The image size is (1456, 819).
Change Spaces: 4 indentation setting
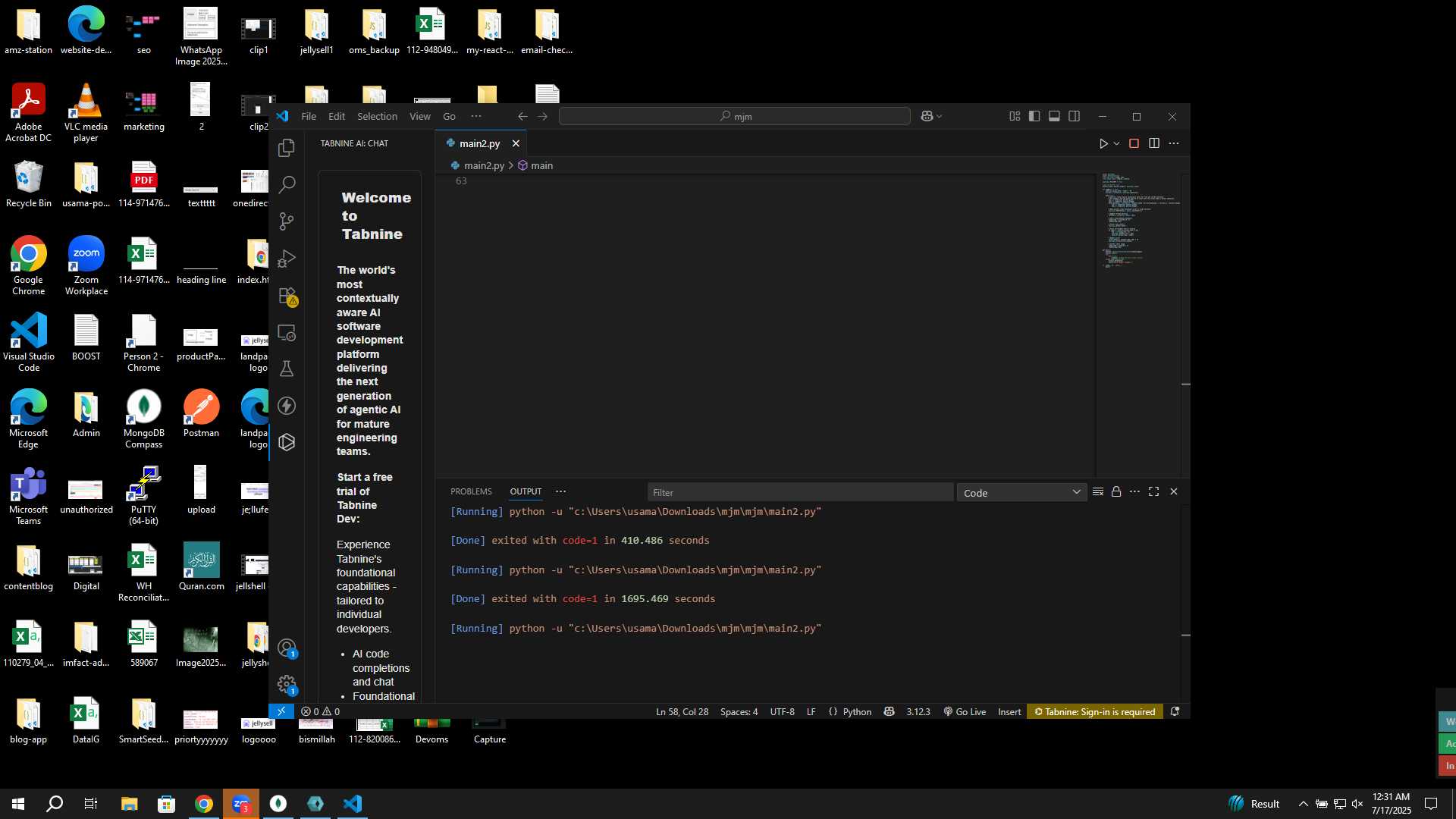coord(739,712)
